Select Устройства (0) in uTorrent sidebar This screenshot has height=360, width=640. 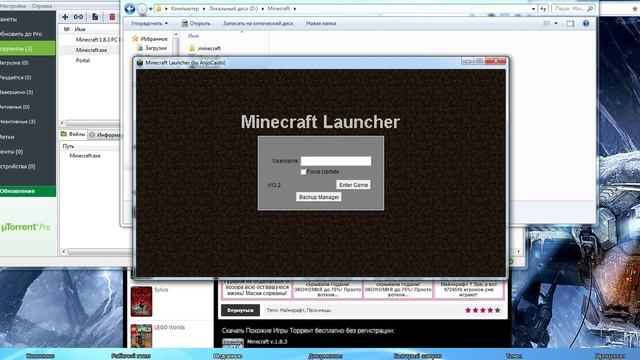tap(27, 167)
